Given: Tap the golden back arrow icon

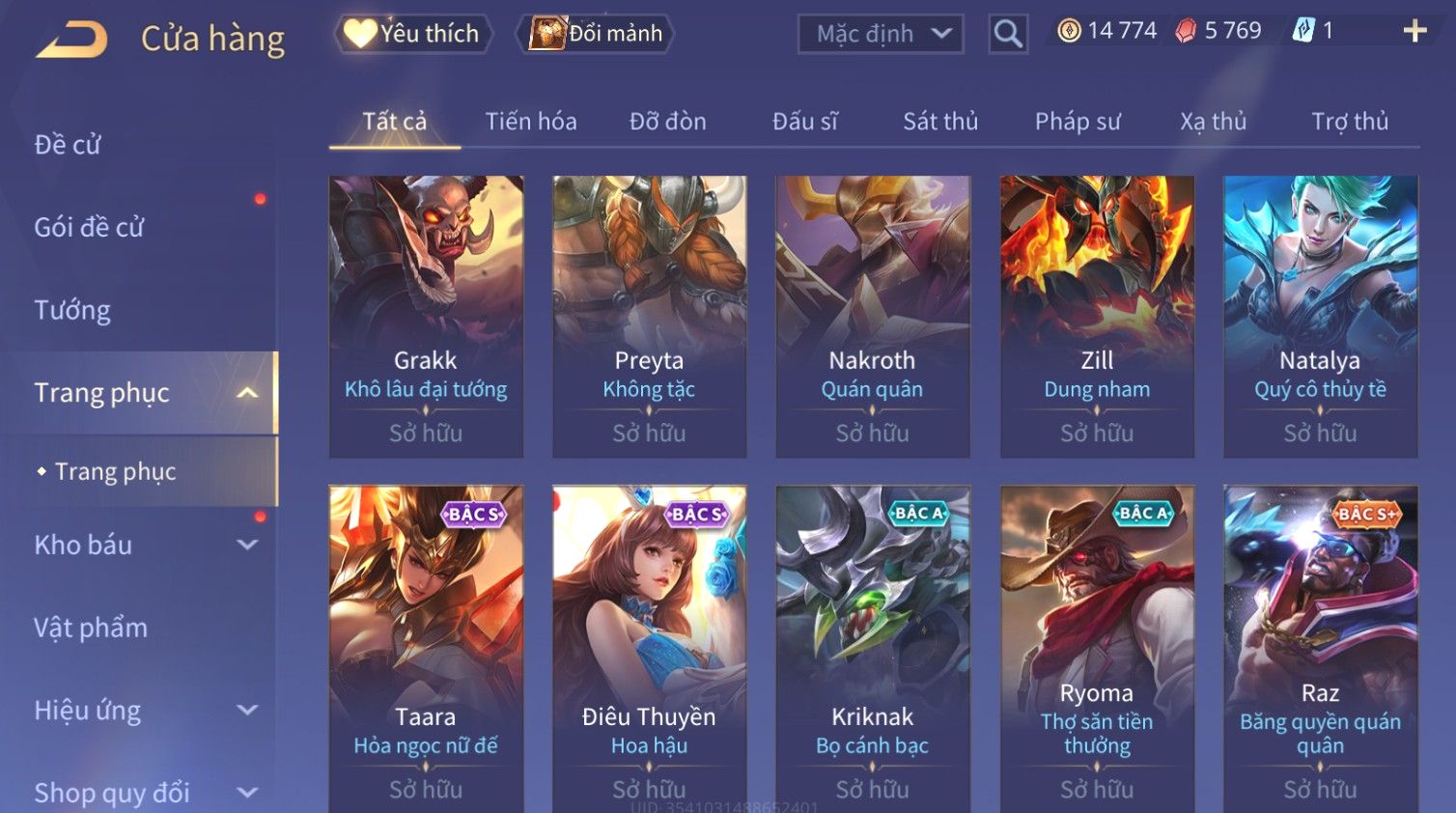Looking at the screenshot, I should [71, 41].
